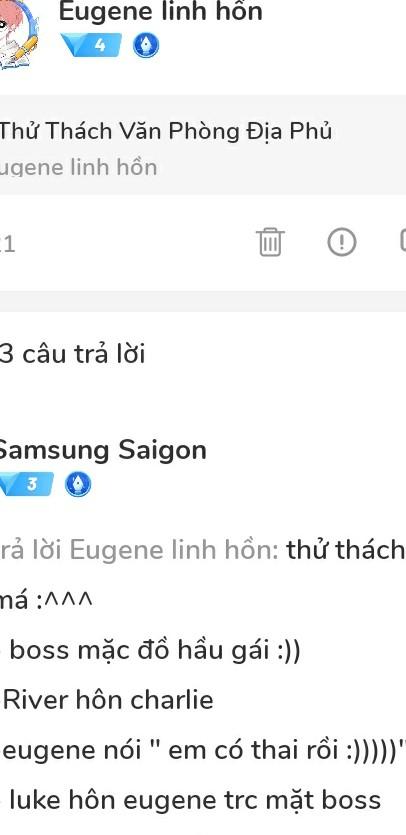Tap the trash can delete icon

[270, 242]
